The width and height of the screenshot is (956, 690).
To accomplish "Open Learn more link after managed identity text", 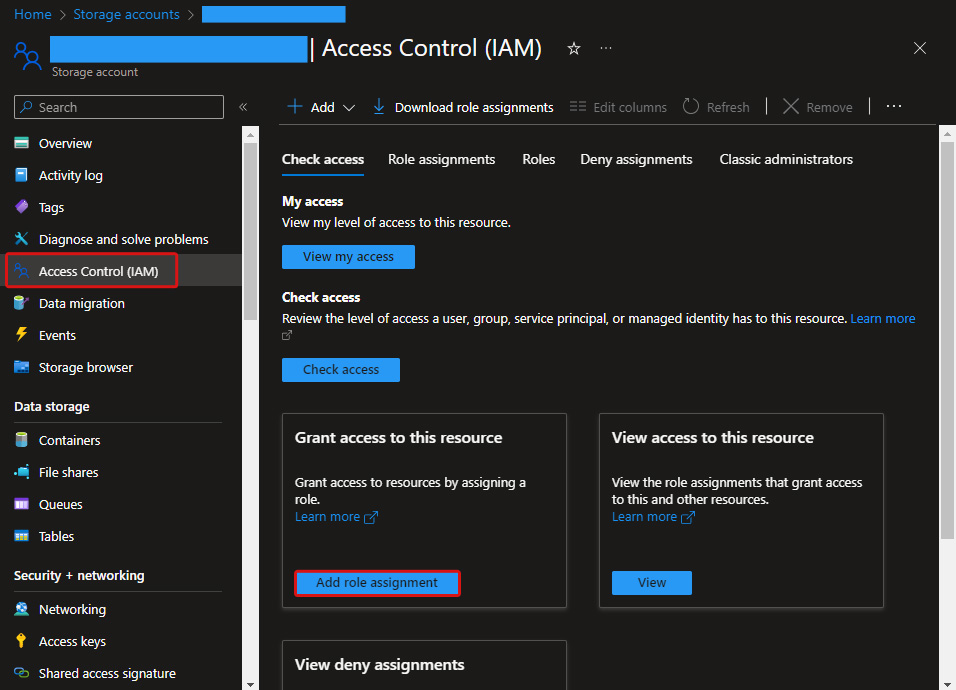I will click(x=882, y=318).
